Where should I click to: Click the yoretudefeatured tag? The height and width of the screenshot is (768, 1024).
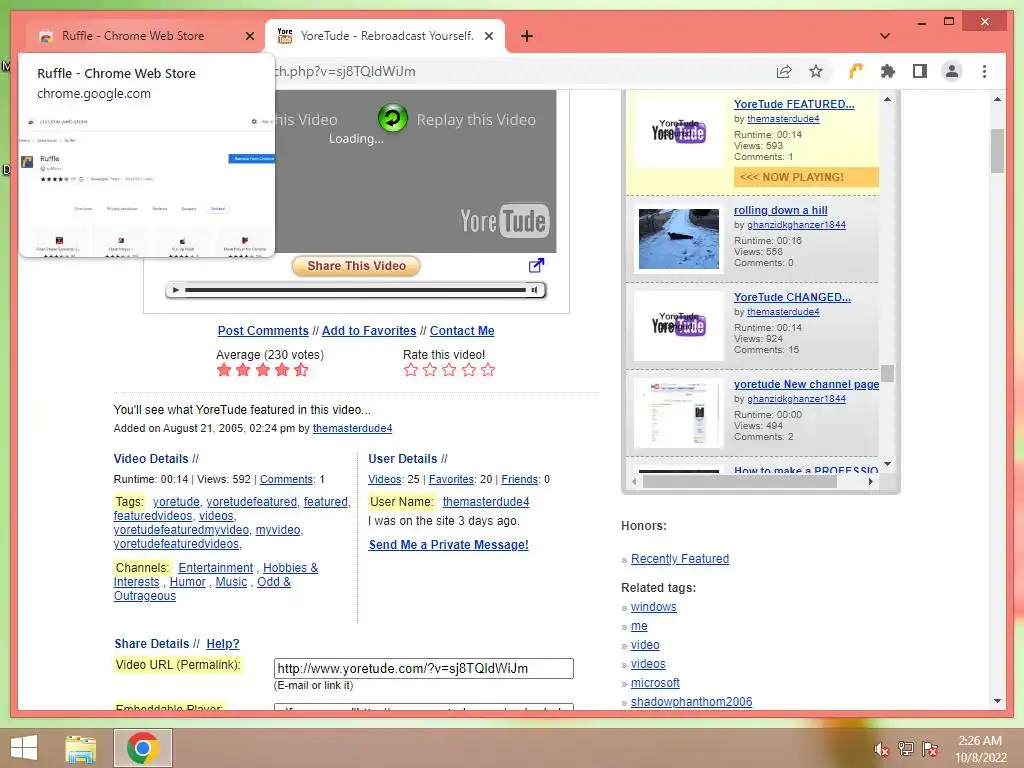point(251,502)
